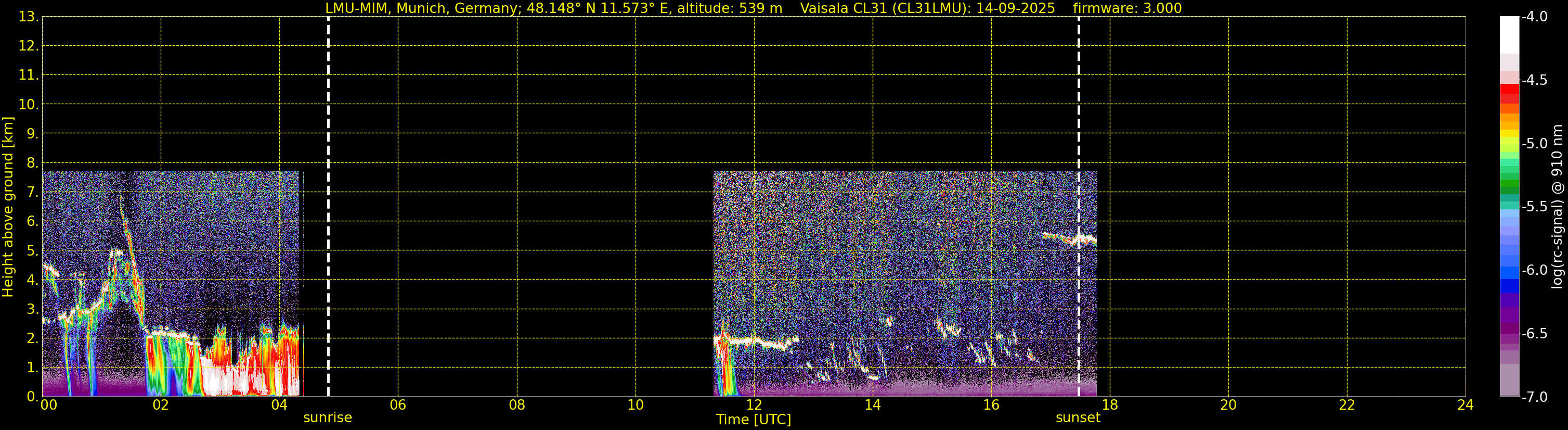The image size is (1568, 430).
Task: Click the time axis tick label 12
Action: (x=754, y=405)
